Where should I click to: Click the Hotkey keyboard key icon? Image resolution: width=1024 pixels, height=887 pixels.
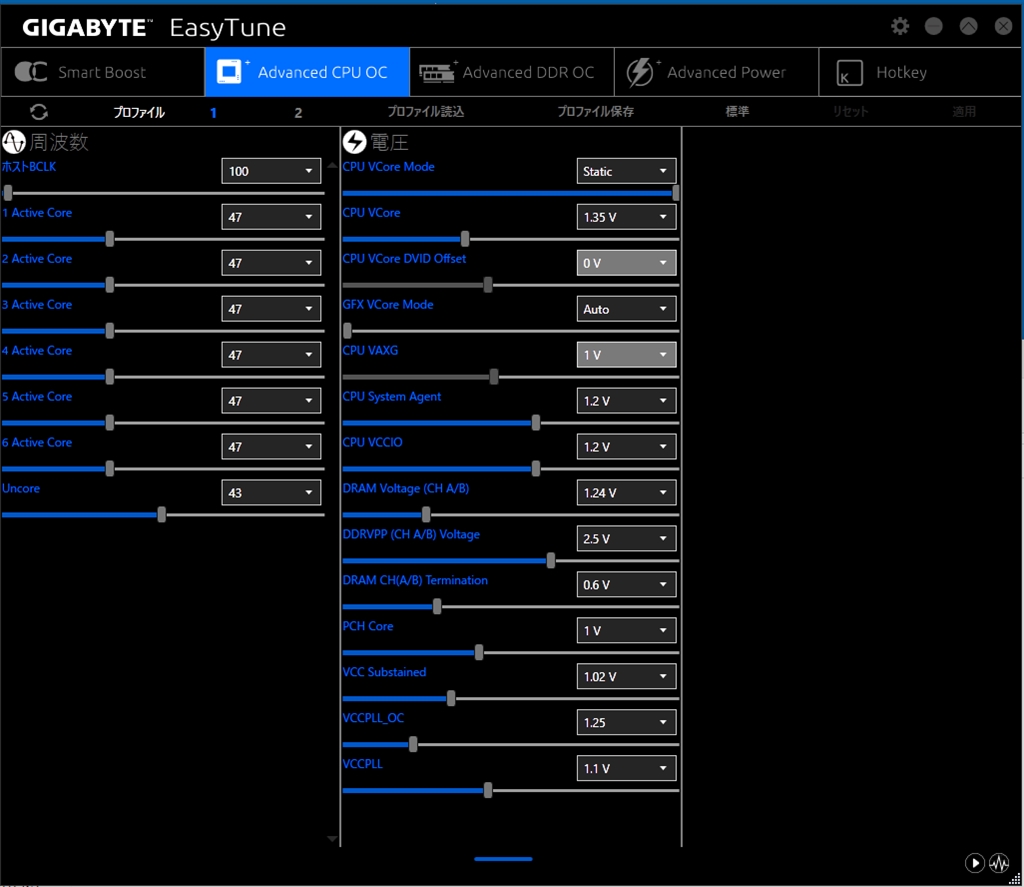[849, 73]
